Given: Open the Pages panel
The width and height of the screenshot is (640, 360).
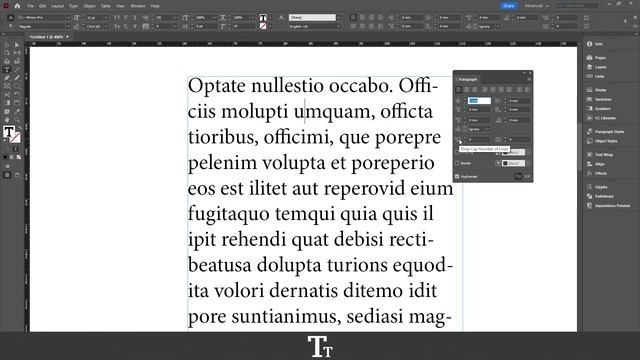Looking at the screenshot, I should pyautogui.click(x=596, y=58).
